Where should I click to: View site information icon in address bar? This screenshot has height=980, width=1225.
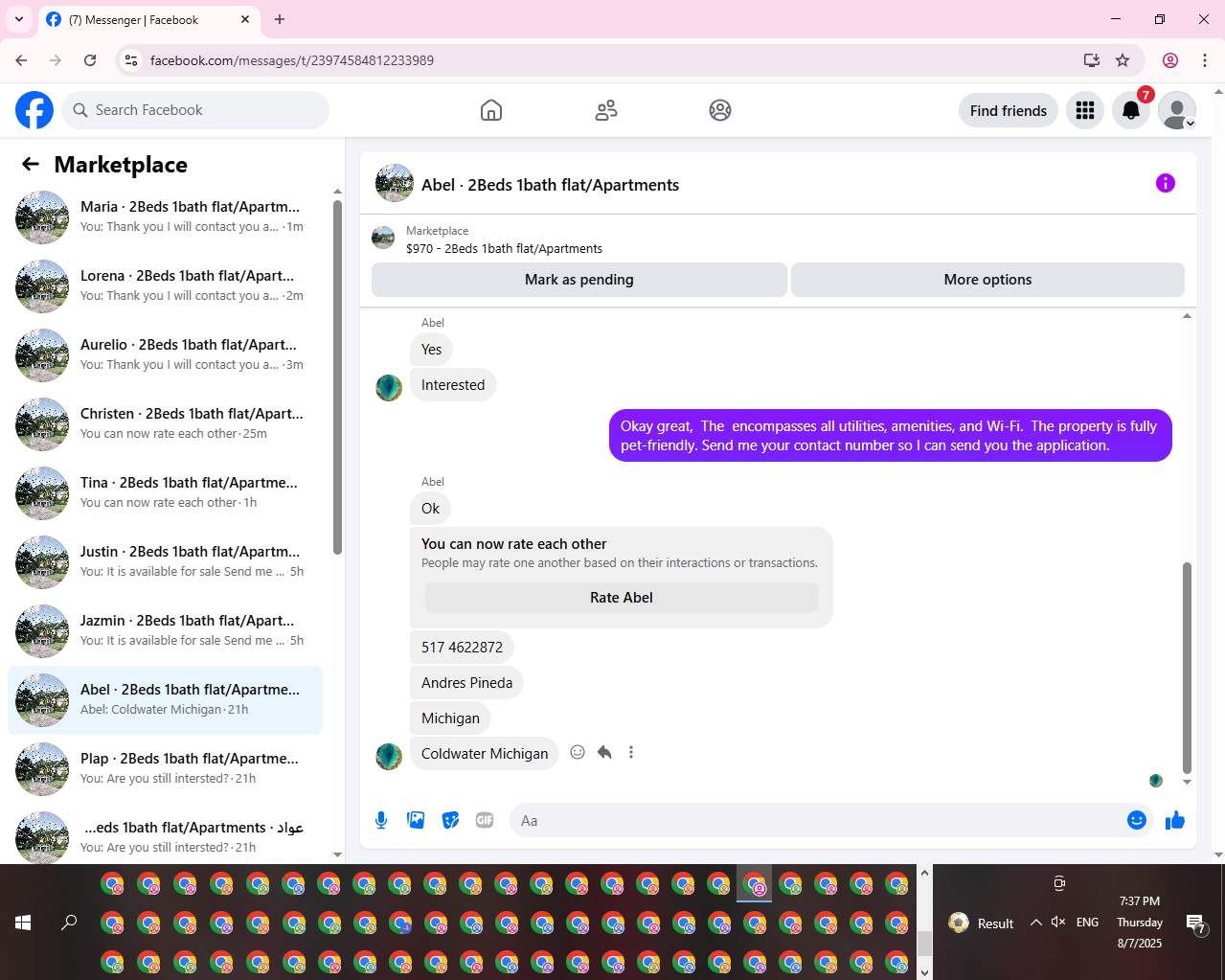click(x=131, y=60)
